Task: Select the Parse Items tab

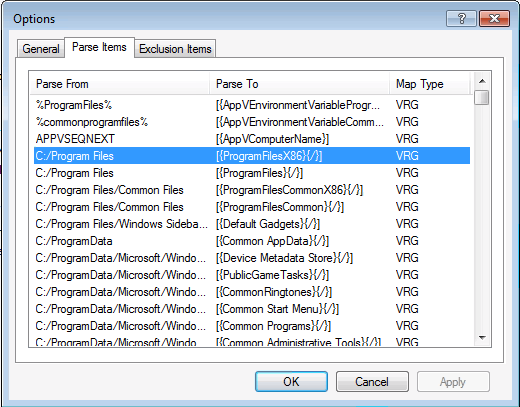Action: point(99,47)
